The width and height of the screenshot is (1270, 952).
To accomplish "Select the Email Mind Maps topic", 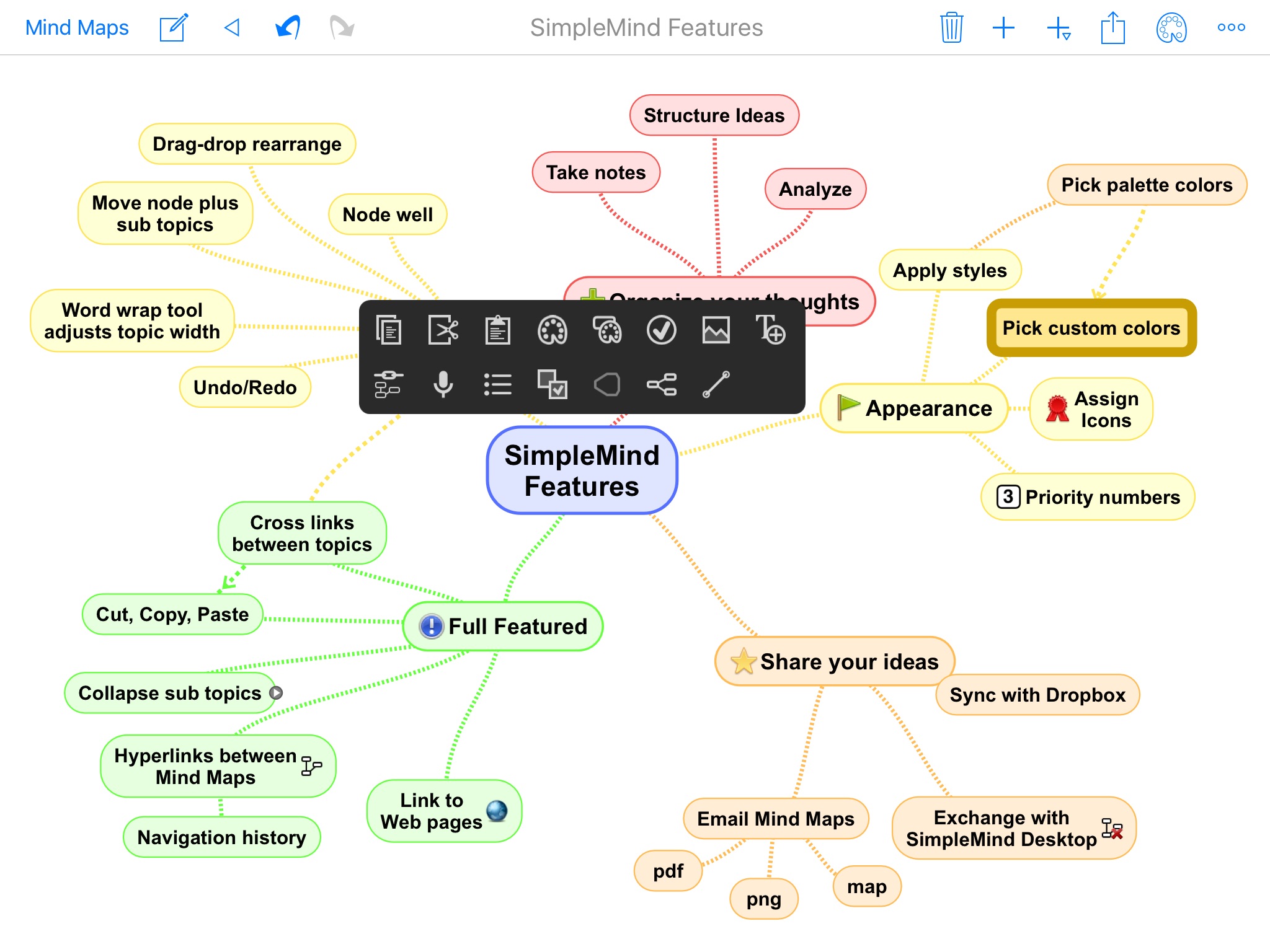I will [776, 819].
